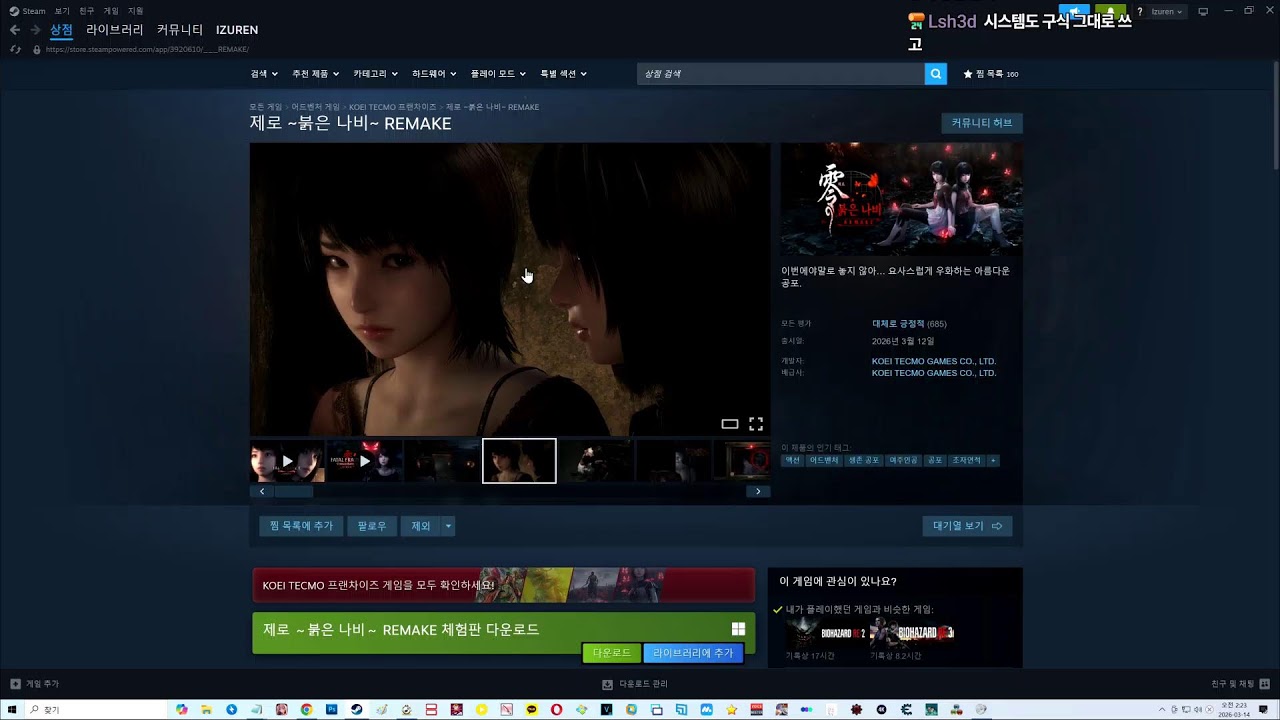Open the wishlist star link
Screen dimensions: 1280x720
click(x=990, y=74)
